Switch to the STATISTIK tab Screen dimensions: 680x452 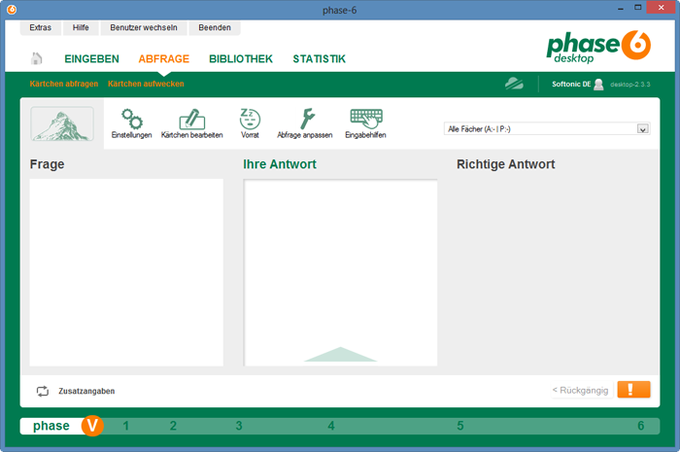coord(319,59)
